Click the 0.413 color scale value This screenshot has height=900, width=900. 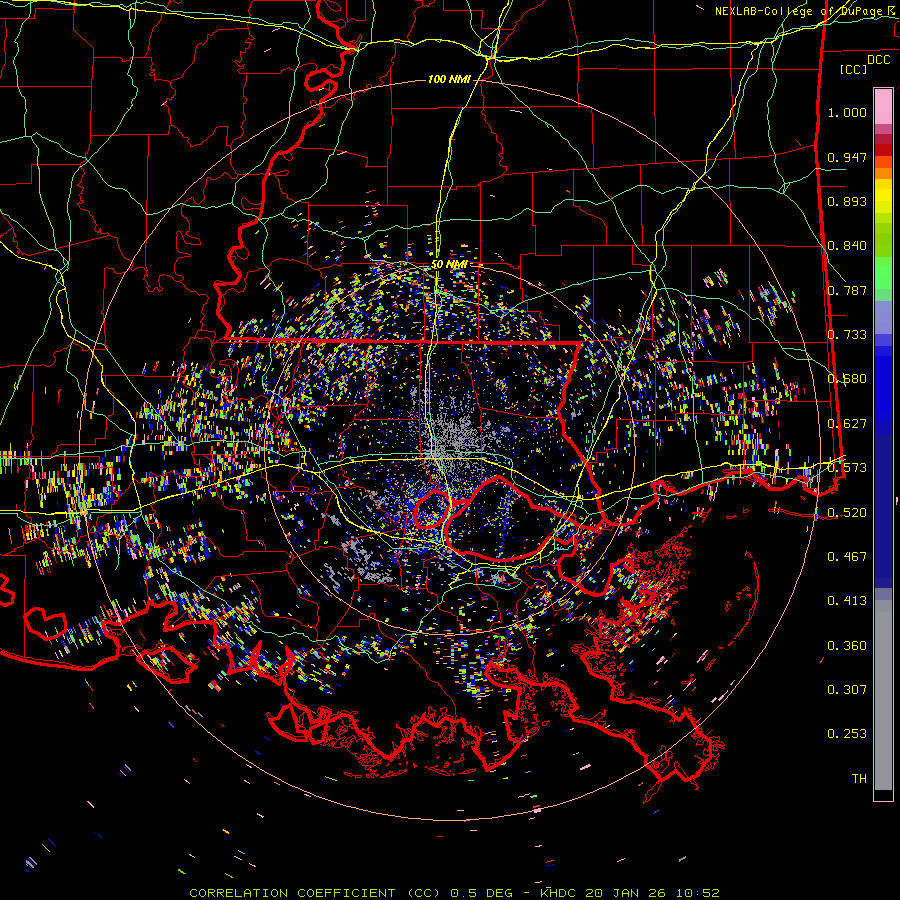pos(847,601)
